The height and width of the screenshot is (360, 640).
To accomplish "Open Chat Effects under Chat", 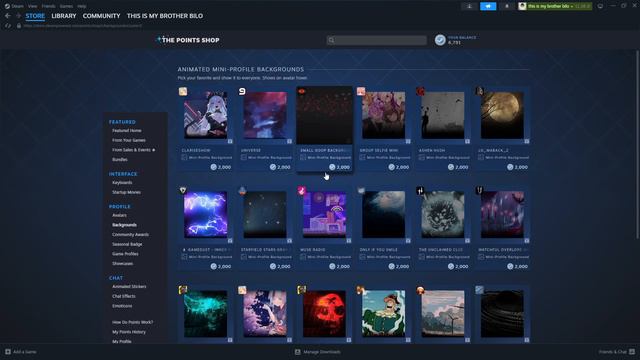I will (124, 296).
